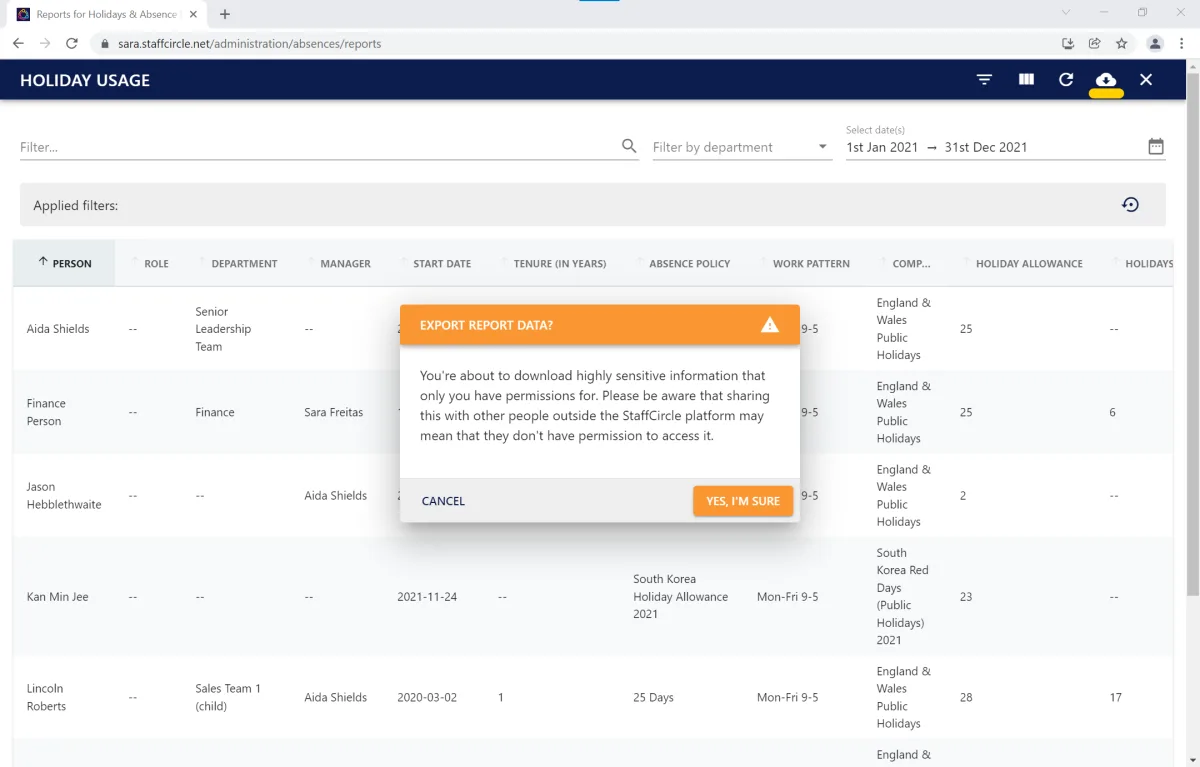Click the 2020-03-02 start date cell
Viewport: 1200px width, 767px height.
click(x=427, y=697)
